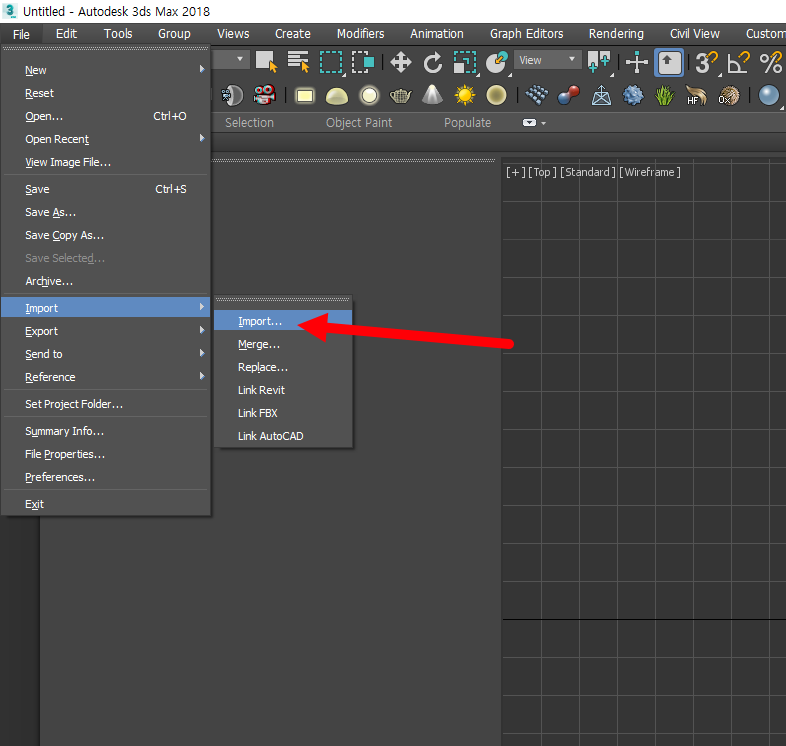Toggle the Percent Snap button
This screenshot has width=786, height=746.
(770, 63)
